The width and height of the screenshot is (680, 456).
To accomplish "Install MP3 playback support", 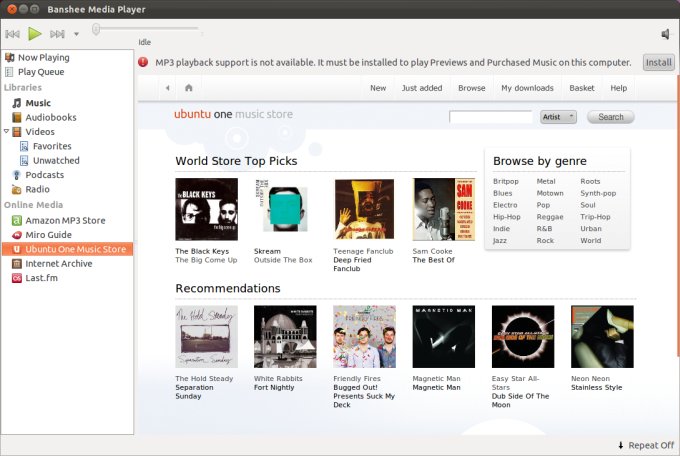I will click(658, 62).
